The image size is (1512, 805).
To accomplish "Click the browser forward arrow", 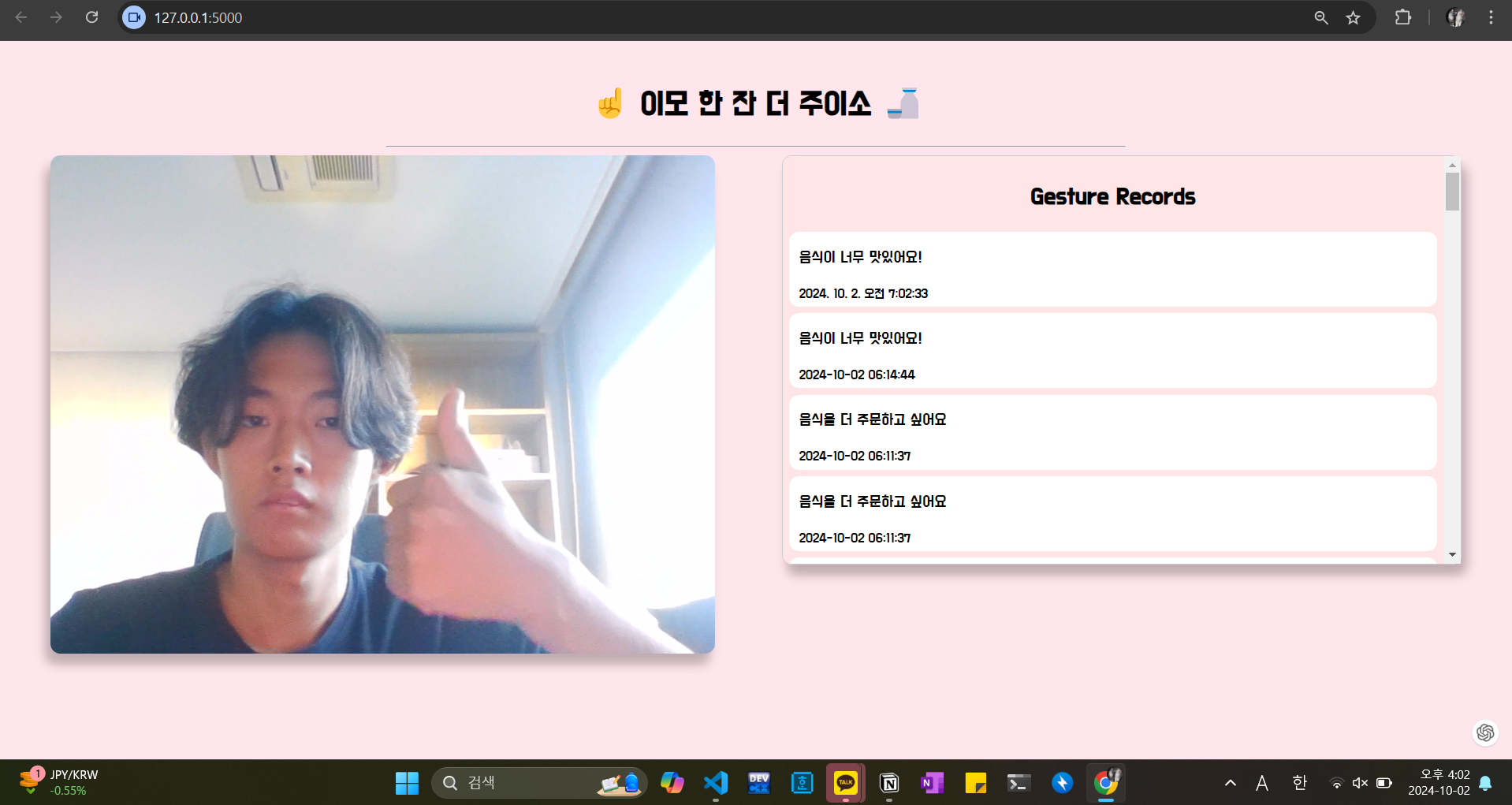I will click(x=56, y=17).
